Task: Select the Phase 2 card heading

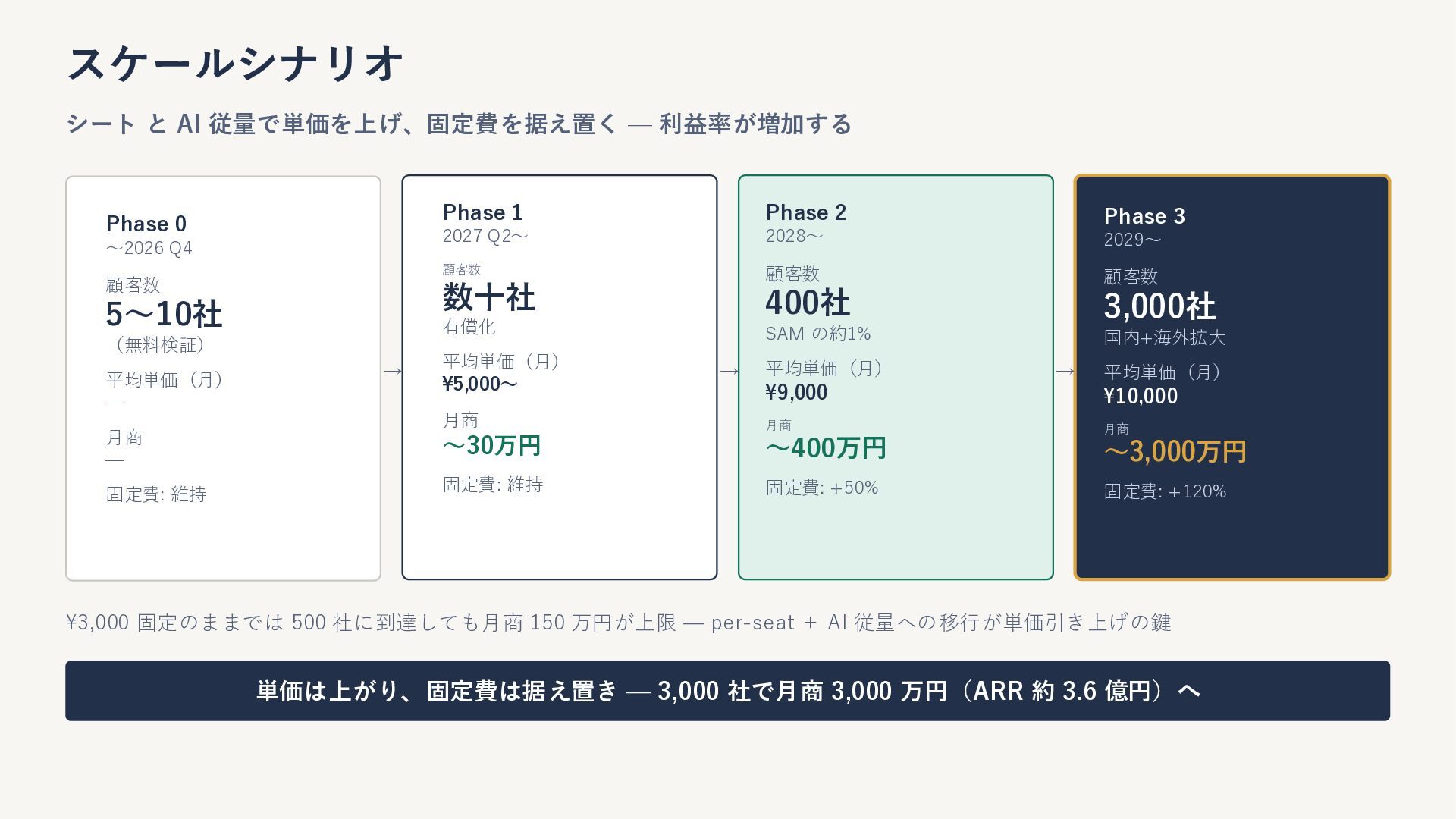Action: tap(806, 212)
